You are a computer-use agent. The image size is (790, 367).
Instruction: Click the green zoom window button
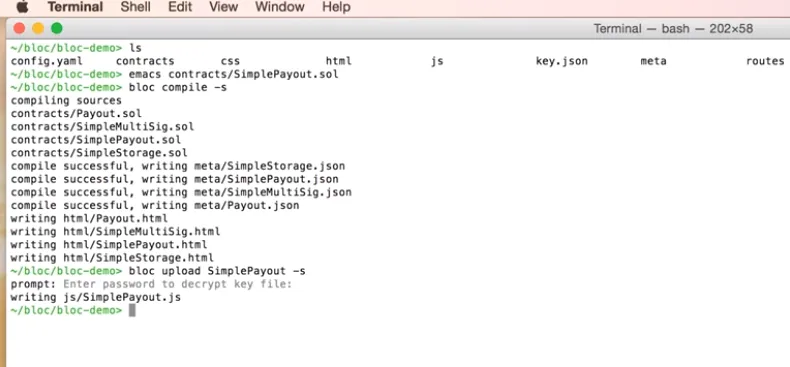pos(57,28)
